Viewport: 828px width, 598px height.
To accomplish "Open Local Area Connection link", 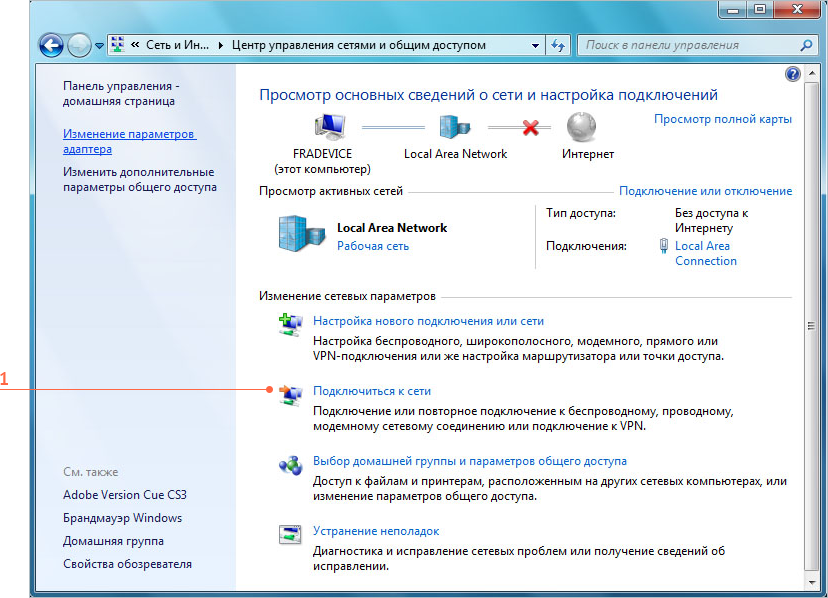I will [x=705, y=253].
